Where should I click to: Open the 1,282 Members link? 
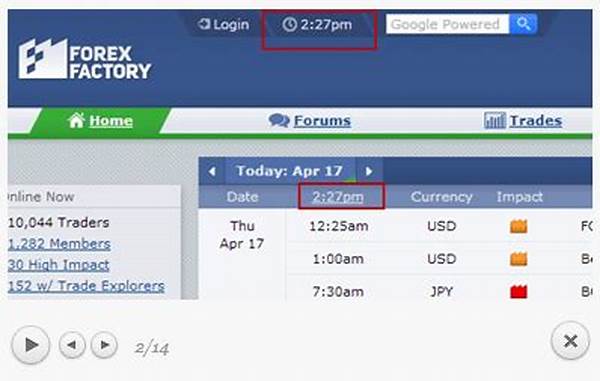(x=59, y=244)
